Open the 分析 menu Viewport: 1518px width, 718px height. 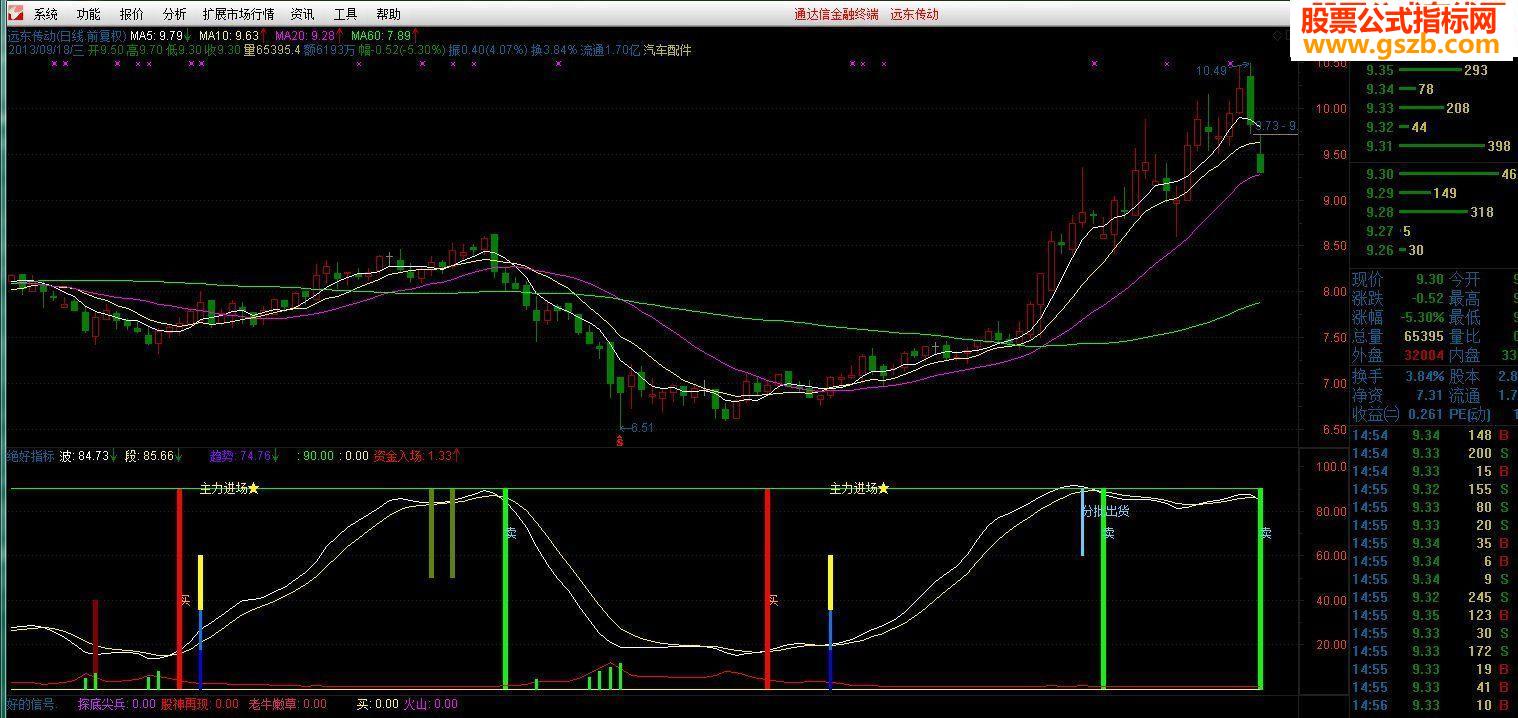pos(174,15)
